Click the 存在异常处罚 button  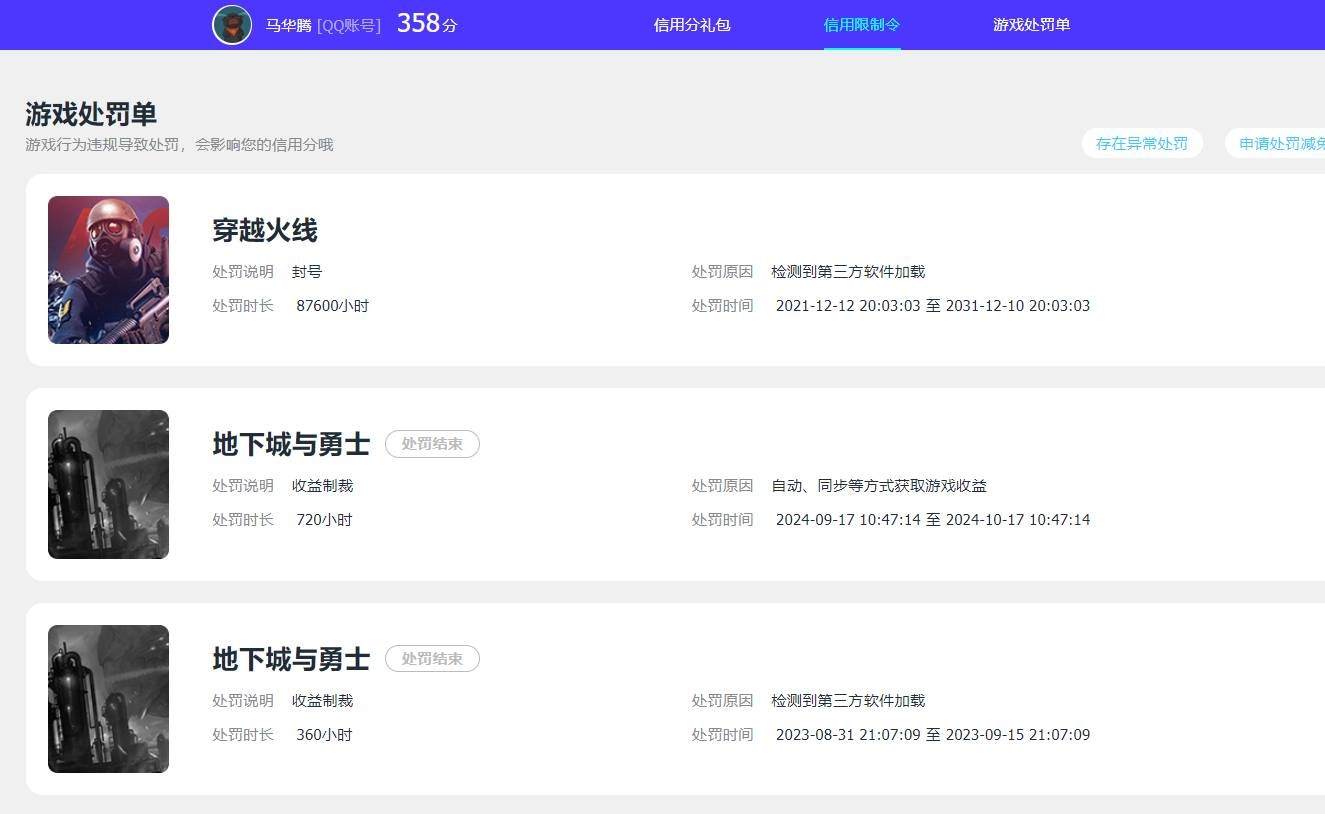1142,143
